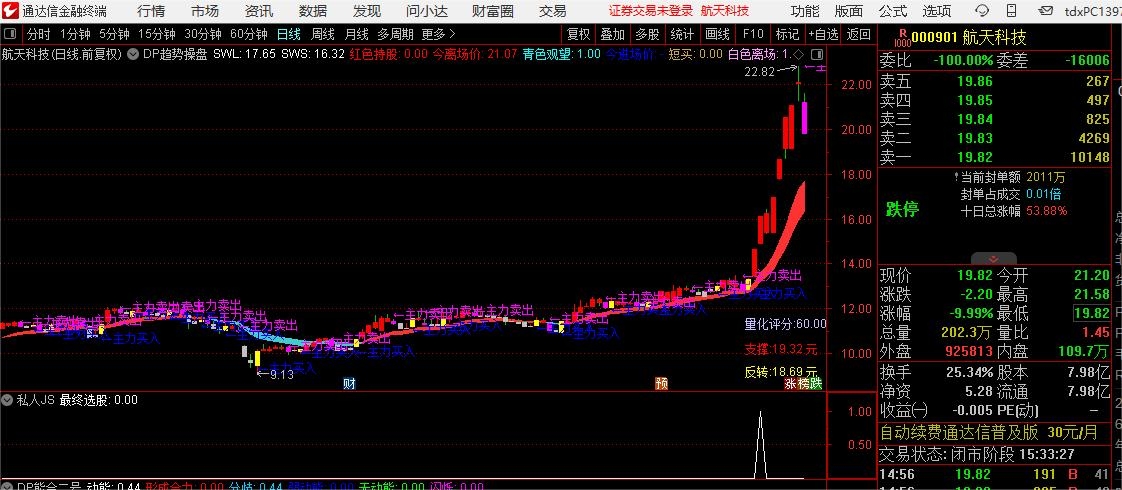Open F10 company info
This screenshot has height=490, width=1122.
(x=753, y=34)
